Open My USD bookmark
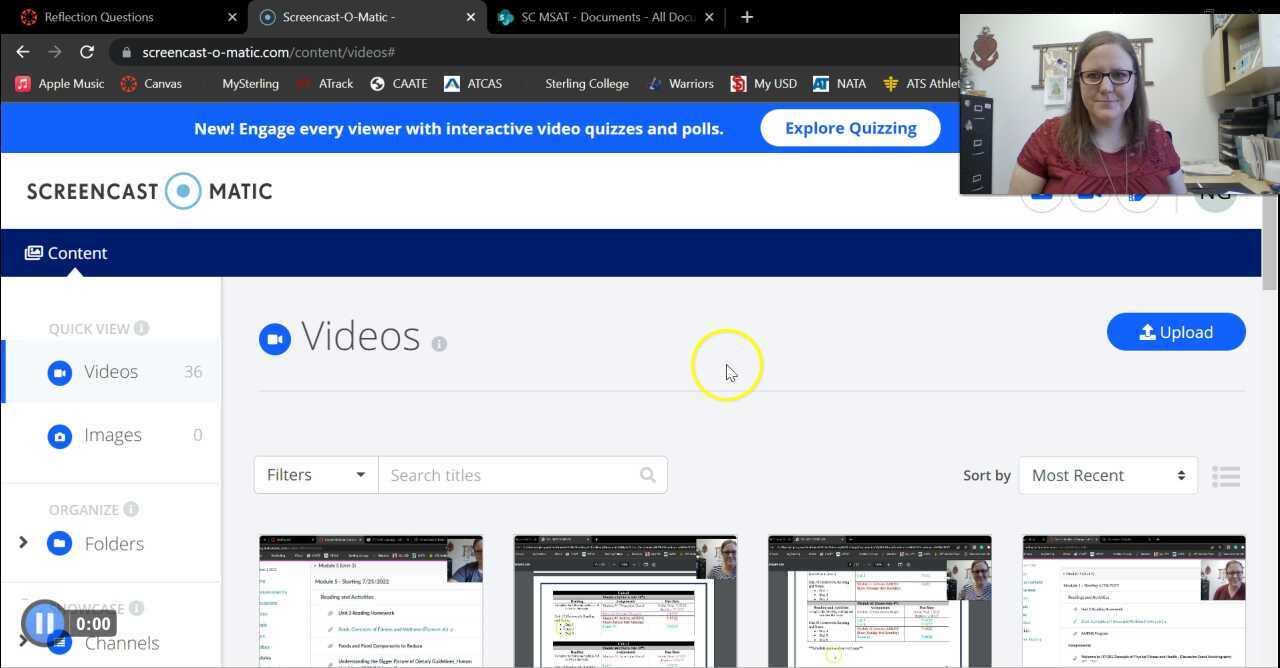 coord(764,84)
